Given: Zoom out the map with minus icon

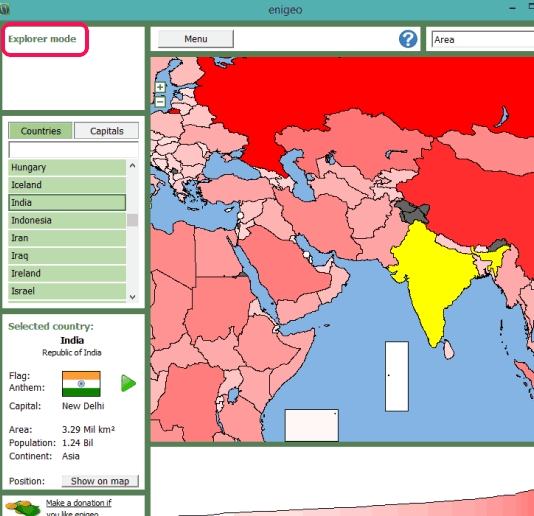Looking at the screenshot, I should (x=160, y=101).
